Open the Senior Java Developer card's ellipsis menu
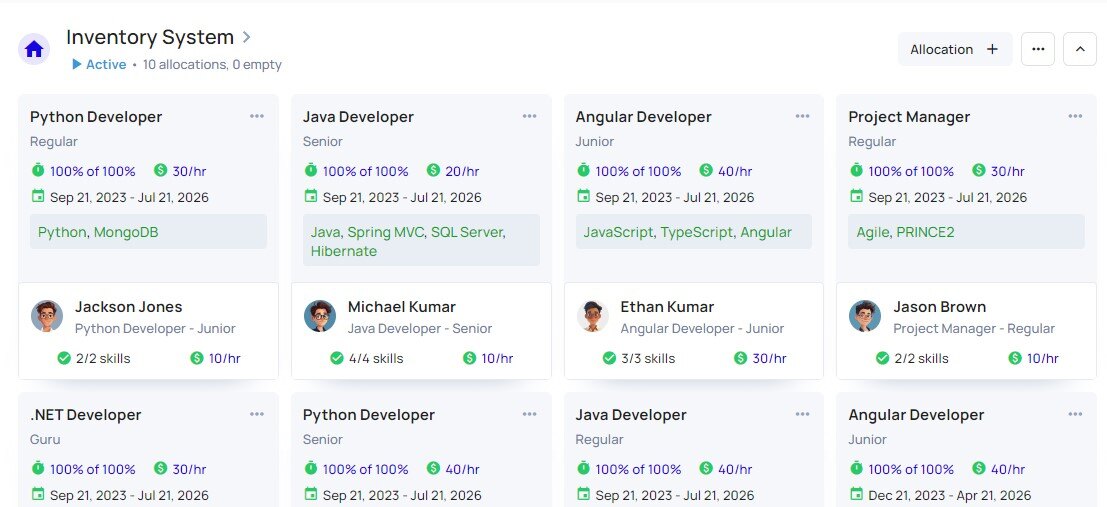1107x507 pixels. 530,116
